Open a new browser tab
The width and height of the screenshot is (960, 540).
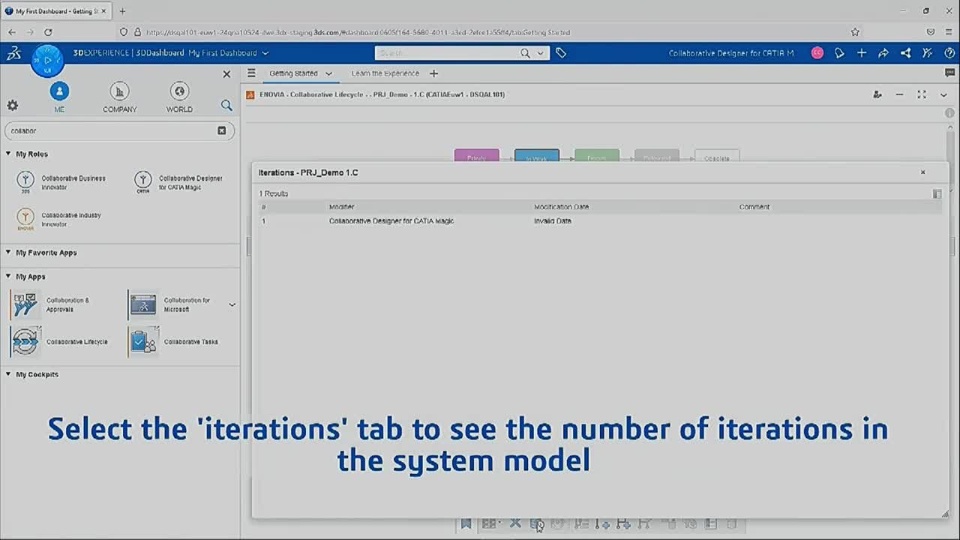pos(122,11)
